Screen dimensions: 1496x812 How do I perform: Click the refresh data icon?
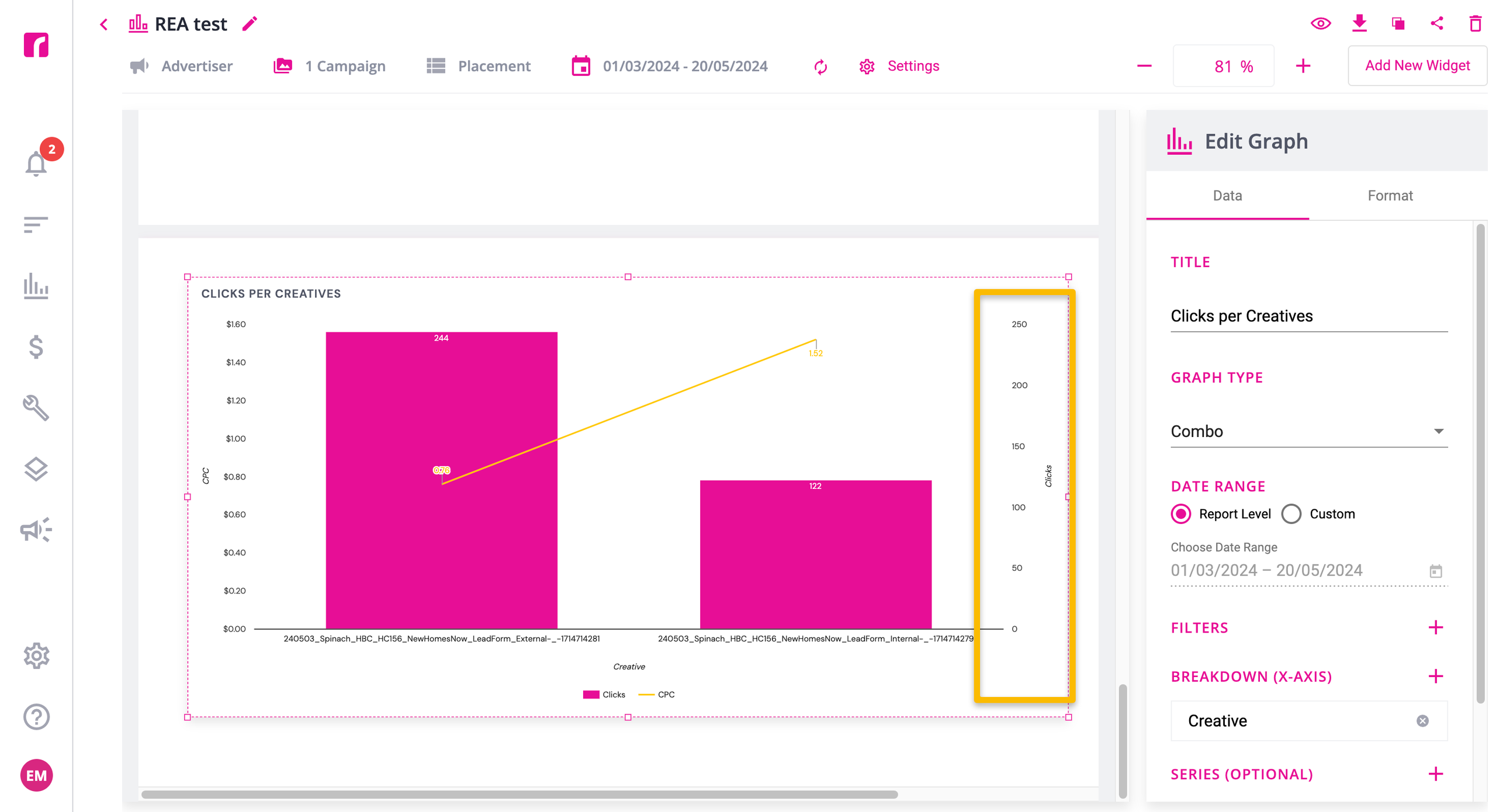pyautogui.click(x=820, y=67)
